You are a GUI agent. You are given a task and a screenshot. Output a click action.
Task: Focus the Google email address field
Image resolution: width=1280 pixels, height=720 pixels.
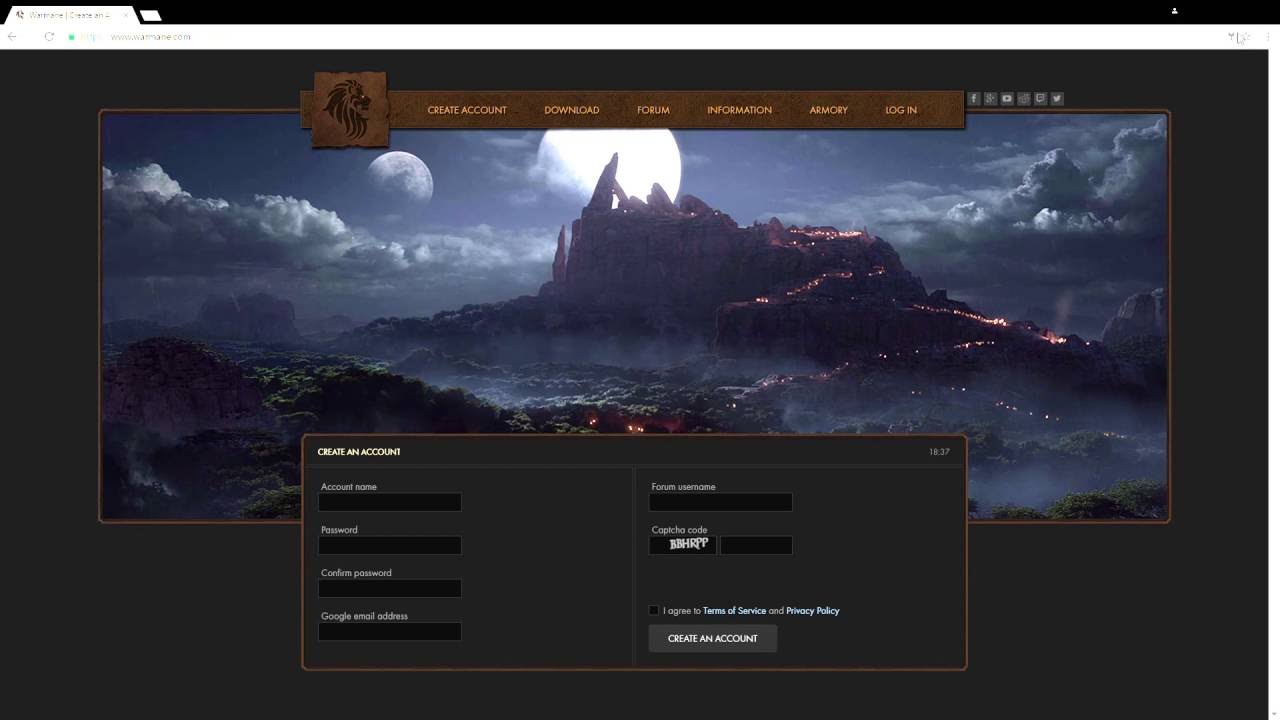tap(390, 631)
